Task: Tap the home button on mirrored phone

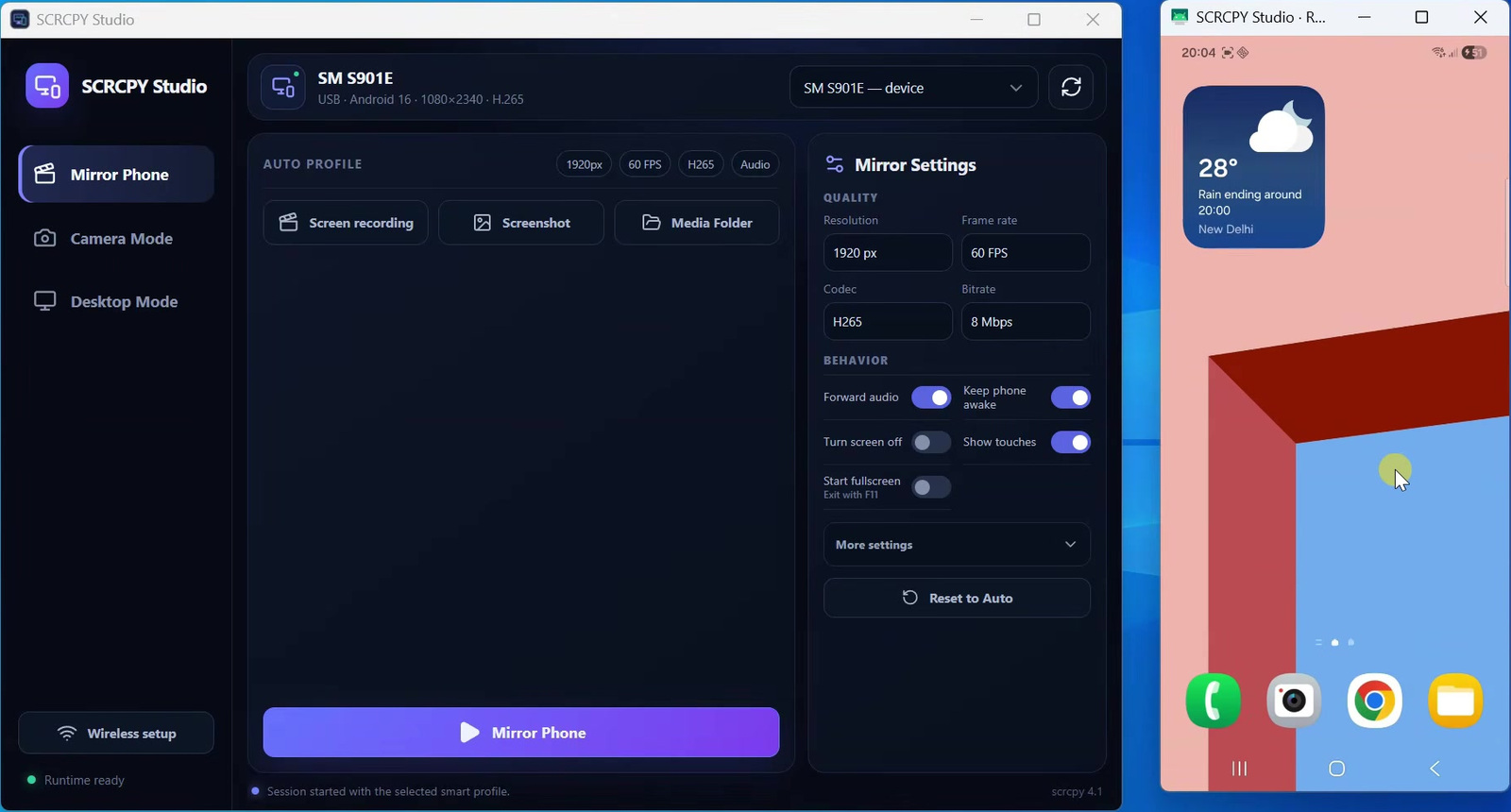Action: point(1336,769)
